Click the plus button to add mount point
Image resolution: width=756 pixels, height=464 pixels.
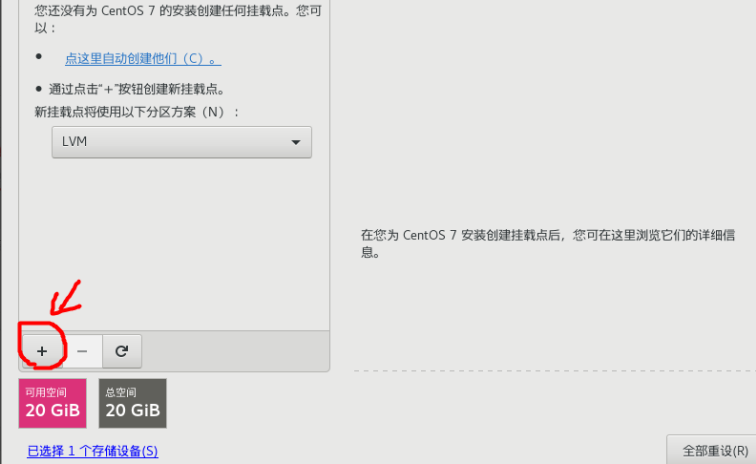pos(42,351)
